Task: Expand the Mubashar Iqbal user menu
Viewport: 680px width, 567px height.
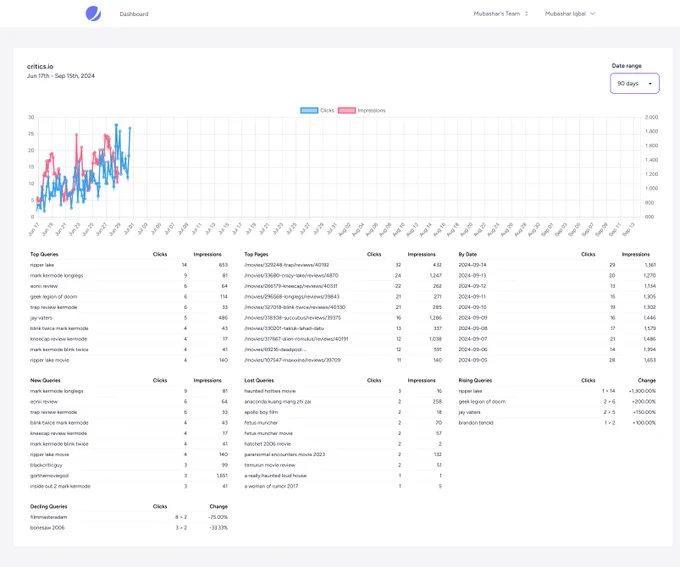Action: click(569, 13)
